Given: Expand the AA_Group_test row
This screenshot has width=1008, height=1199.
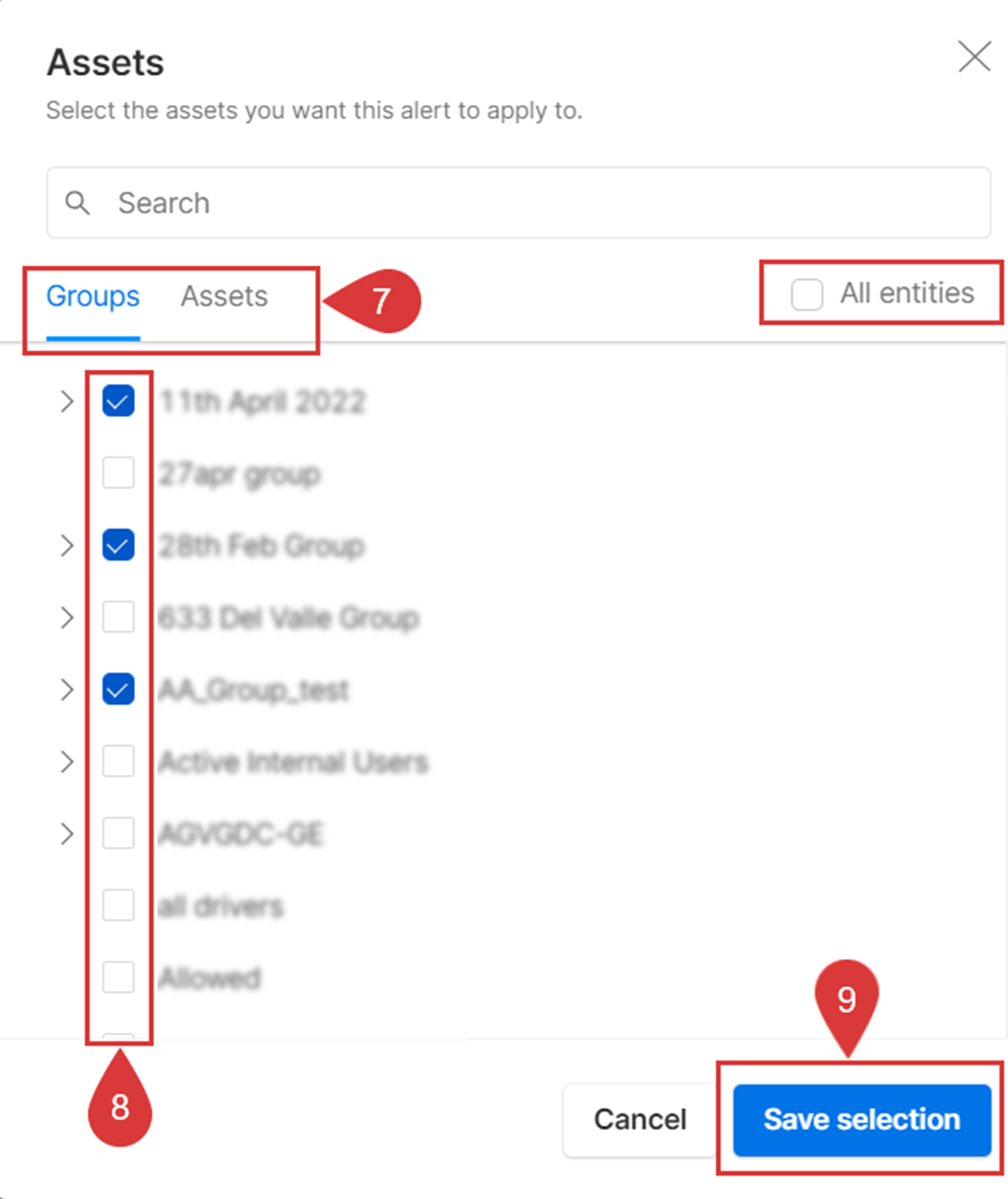Looking at the screenshot, I should (67, 689).
